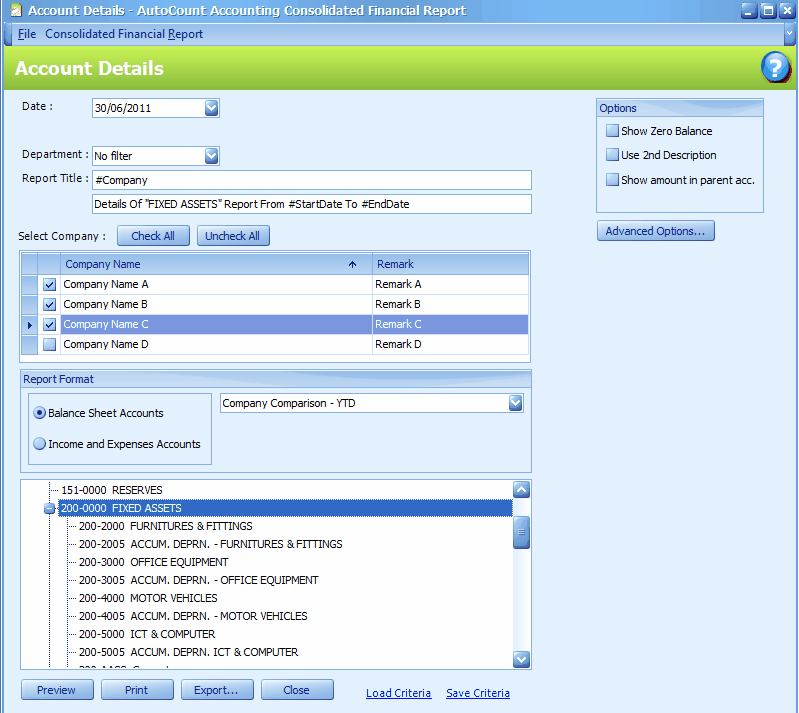The image size is (799, 713).
Task: Uncheck Company Name A checkbox
Action: [x=49, y=284]
